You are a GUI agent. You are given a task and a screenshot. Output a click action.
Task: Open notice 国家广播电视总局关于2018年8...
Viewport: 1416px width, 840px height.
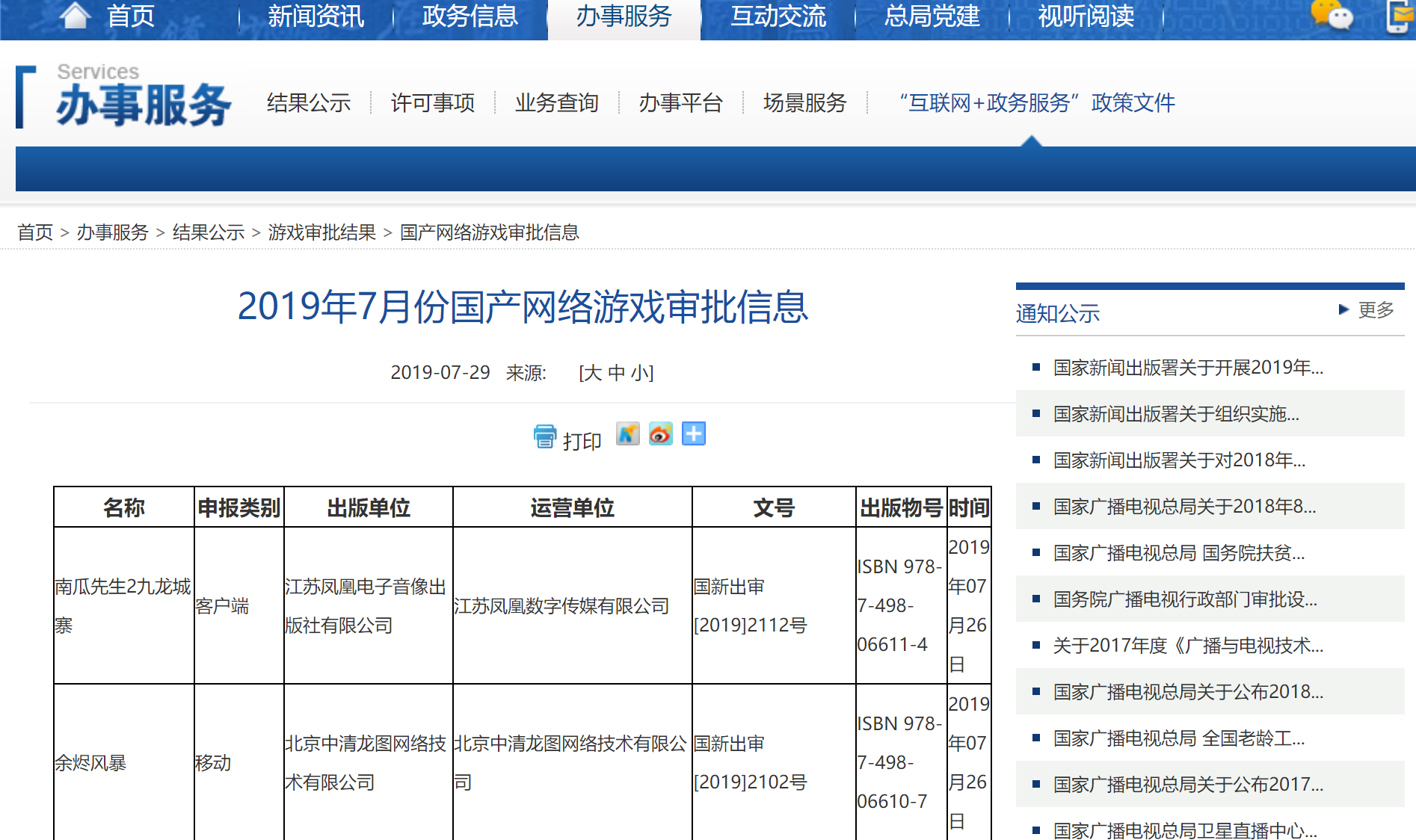coord(1184,506)
